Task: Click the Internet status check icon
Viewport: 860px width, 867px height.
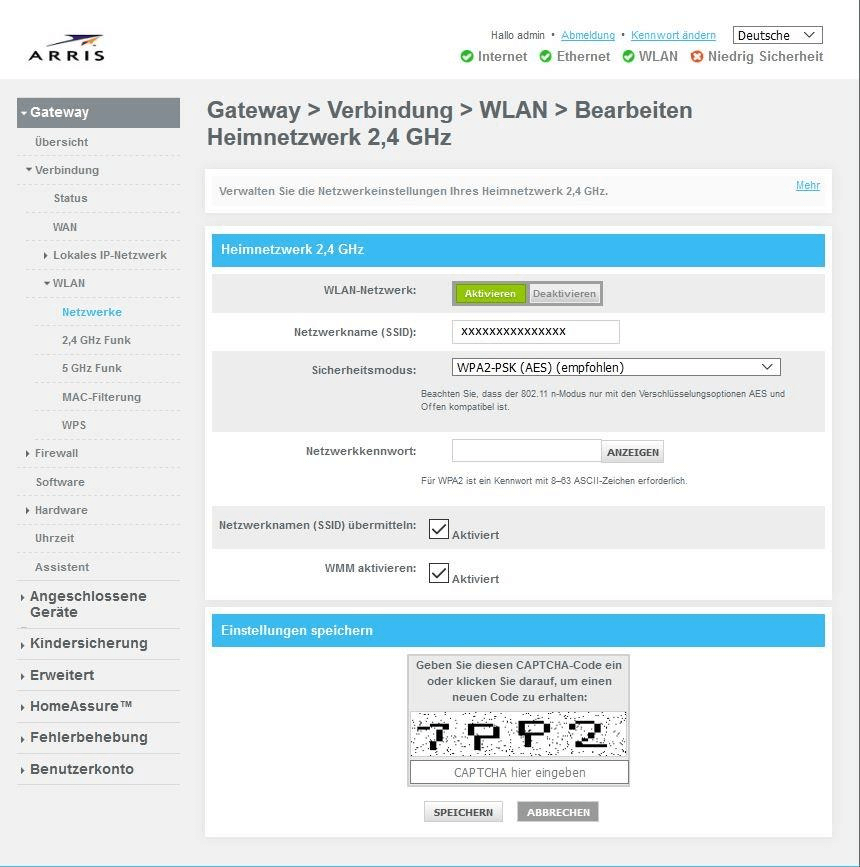Action: 467,57
